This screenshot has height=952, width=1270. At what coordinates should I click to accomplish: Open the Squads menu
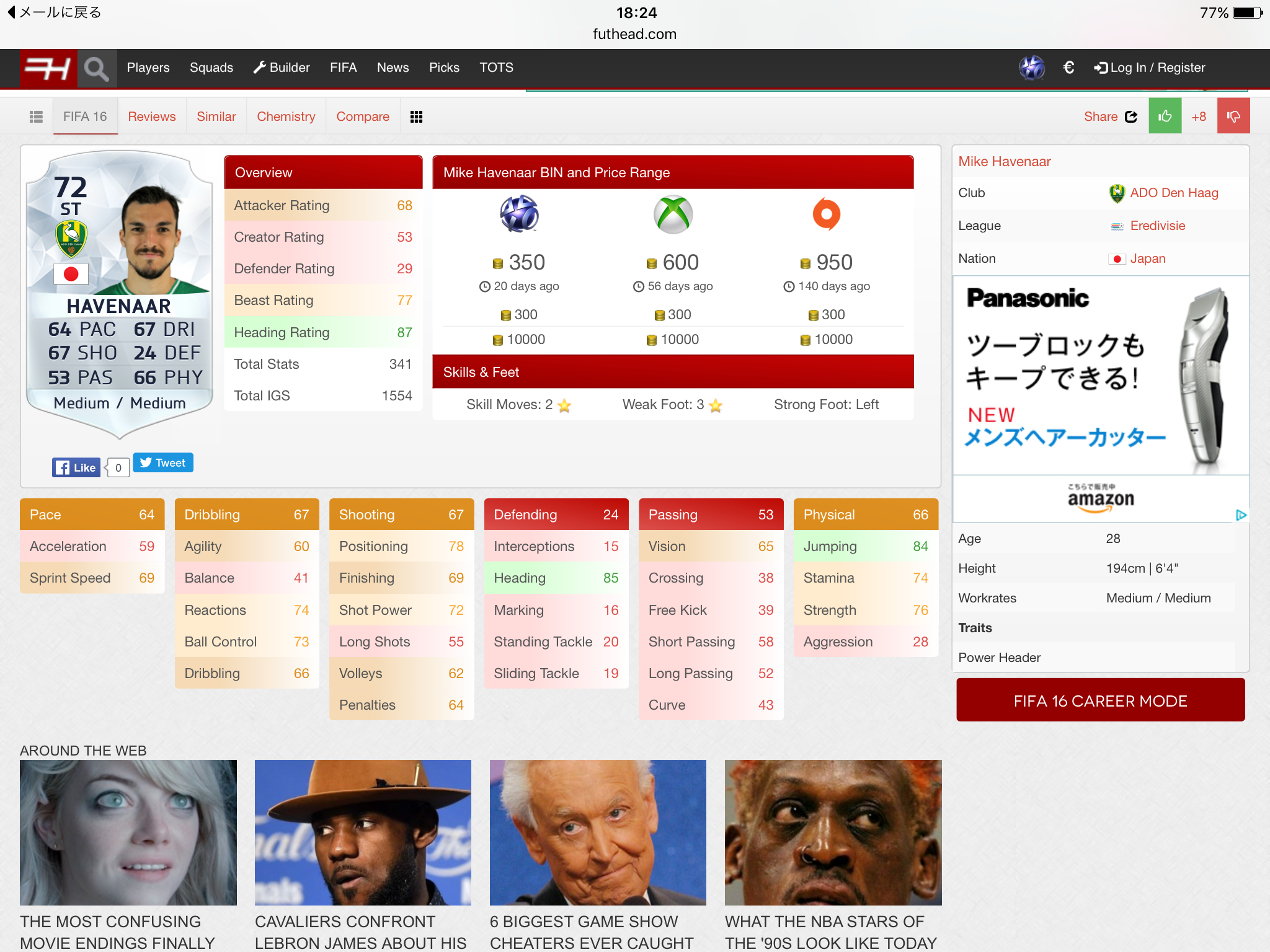[x=211, y=68]
